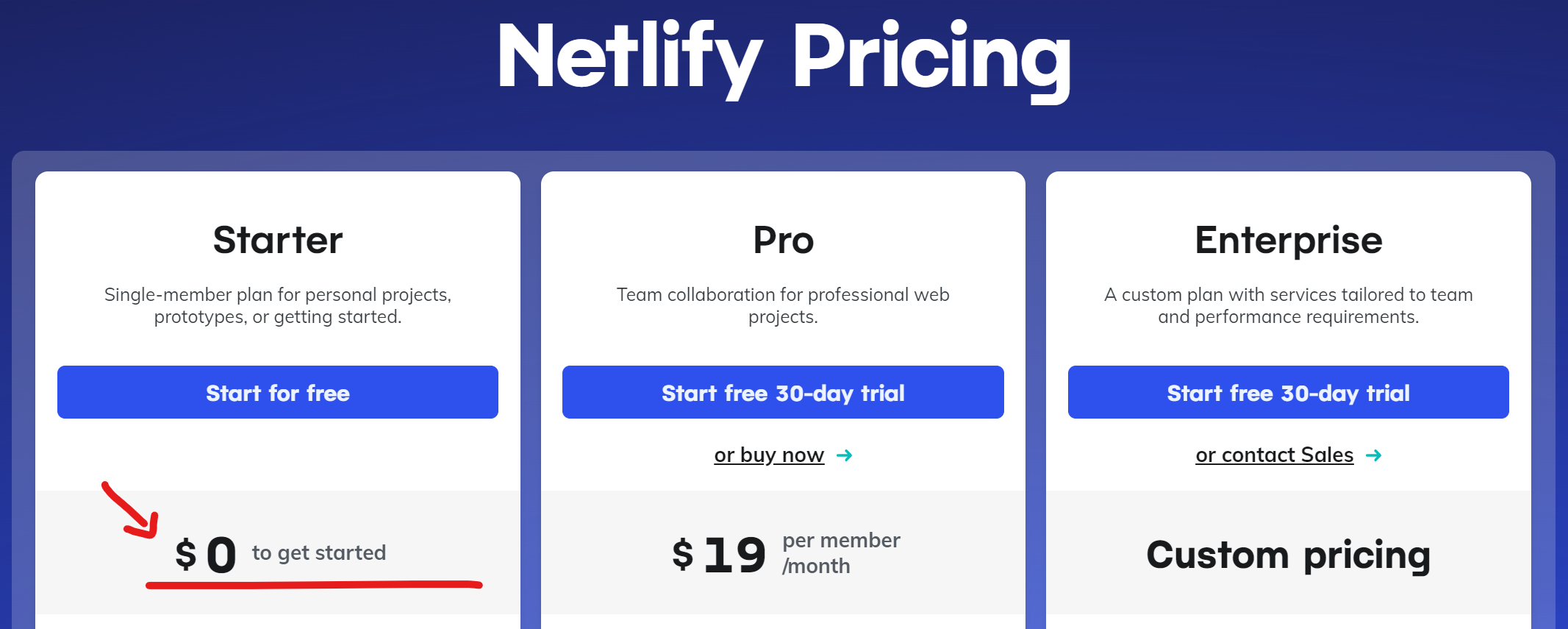Click the Starter plan description text
The height and width of the screenshot is (629, 1568).
point(278,305)
